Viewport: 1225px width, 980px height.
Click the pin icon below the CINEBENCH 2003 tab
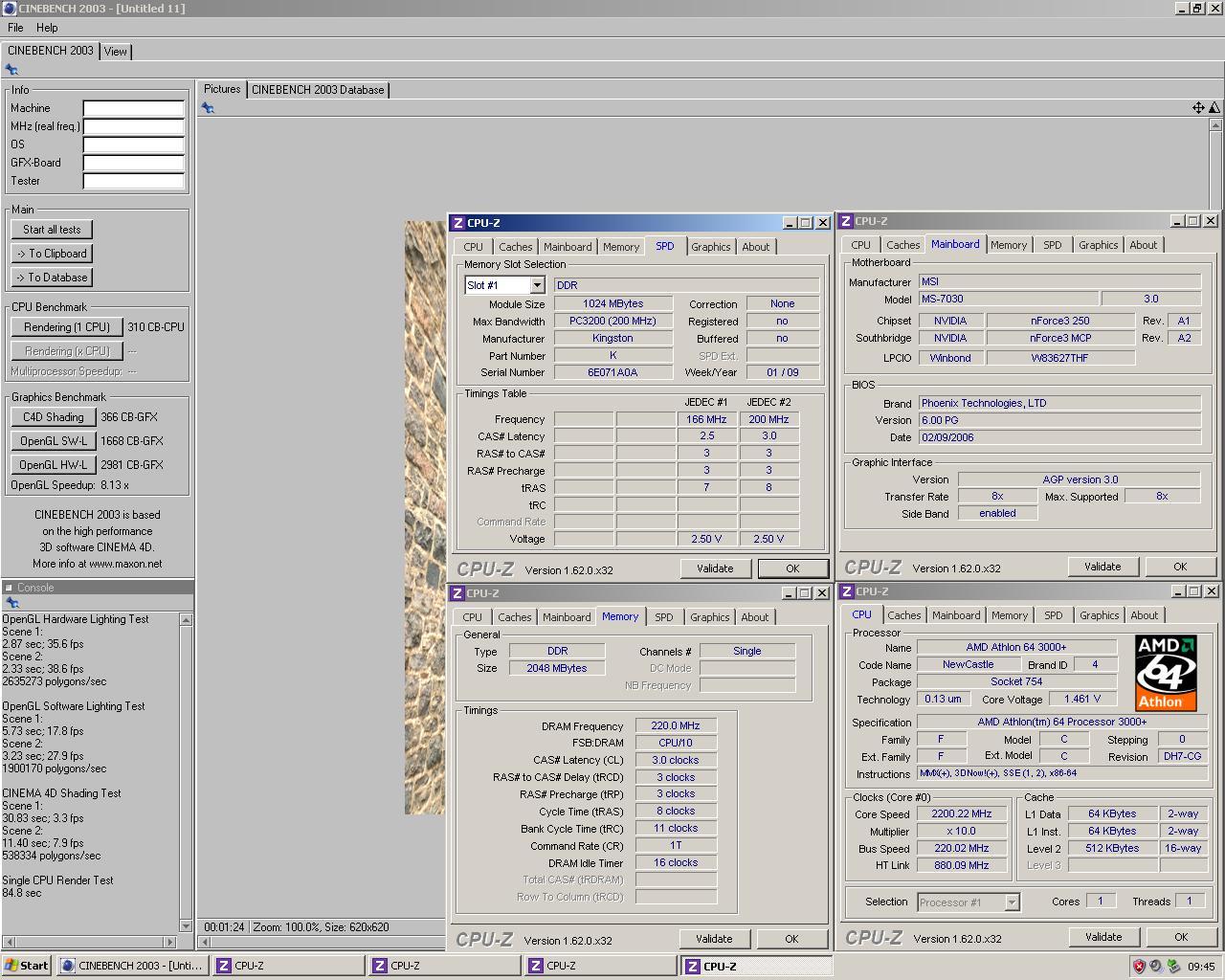pos(11,70)
